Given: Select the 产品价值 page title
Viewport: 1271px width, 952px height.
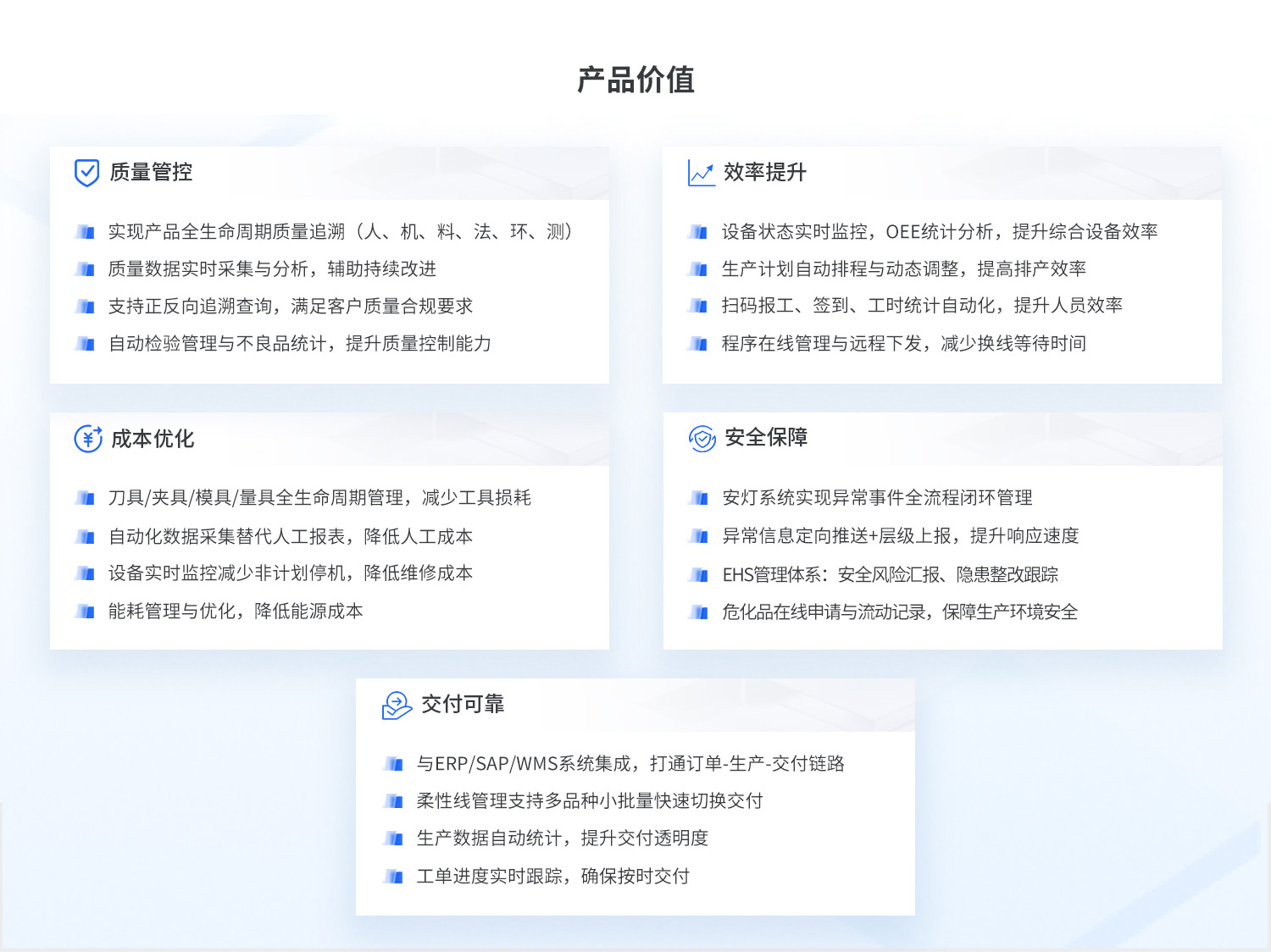Looking at the screenshot, I should click(635, 80).
